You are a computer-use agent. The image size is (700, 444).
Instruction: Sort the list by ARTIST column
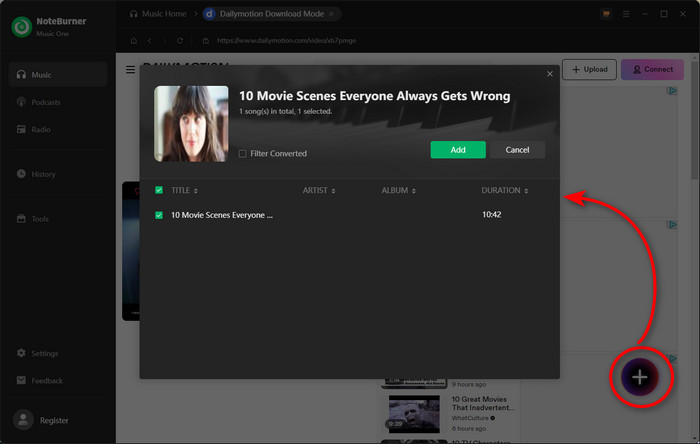click(319, 191)
